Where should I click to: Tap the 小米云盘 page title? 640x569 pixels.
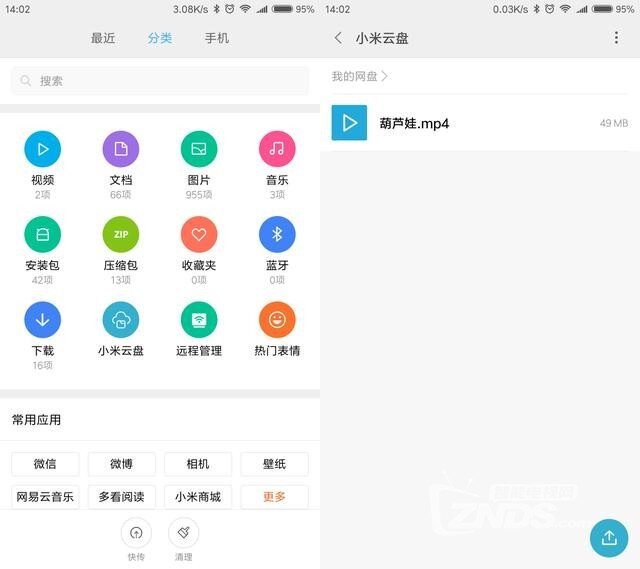tap(382, 38)
